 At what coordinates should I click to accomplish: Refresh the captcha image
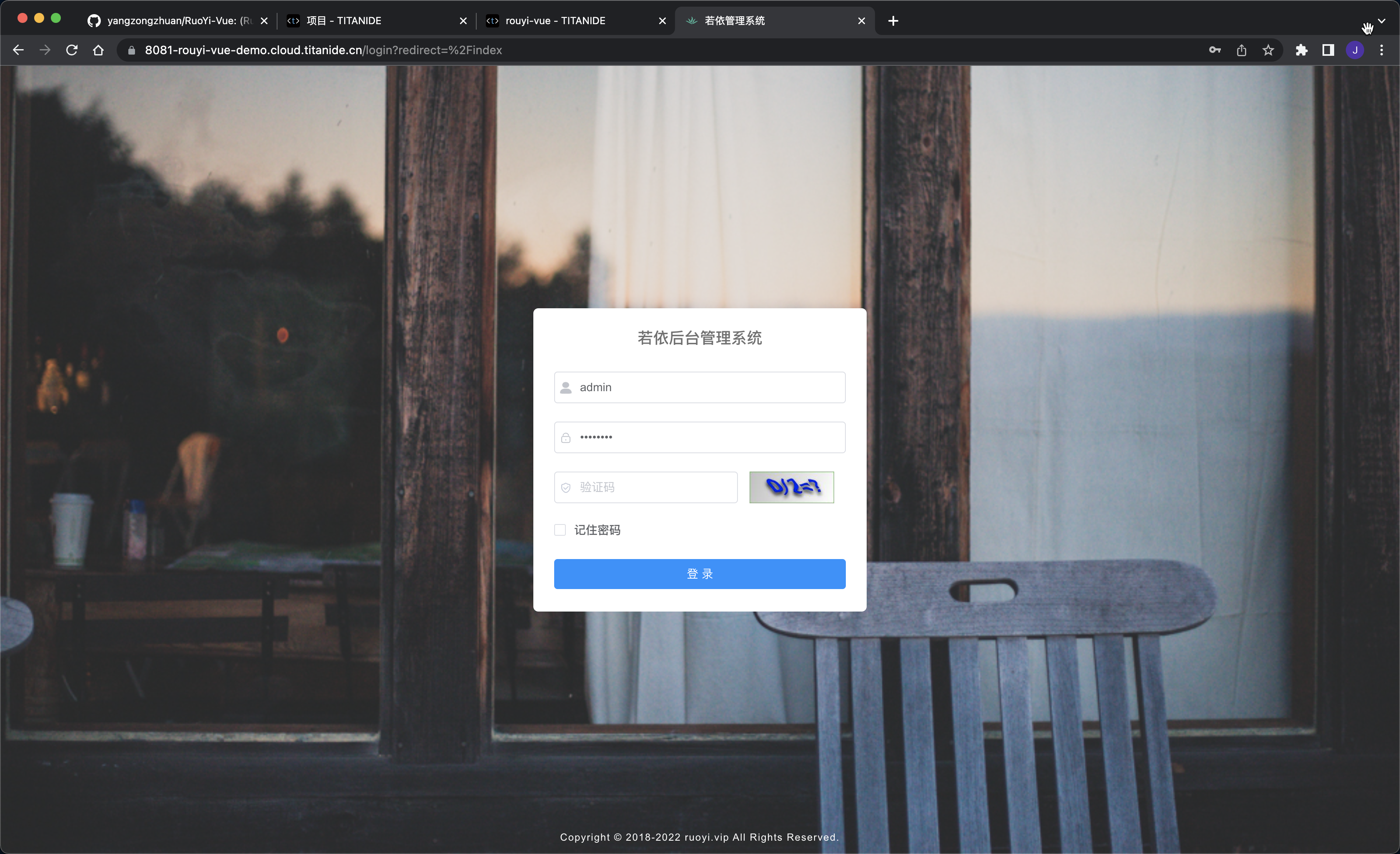792,487
